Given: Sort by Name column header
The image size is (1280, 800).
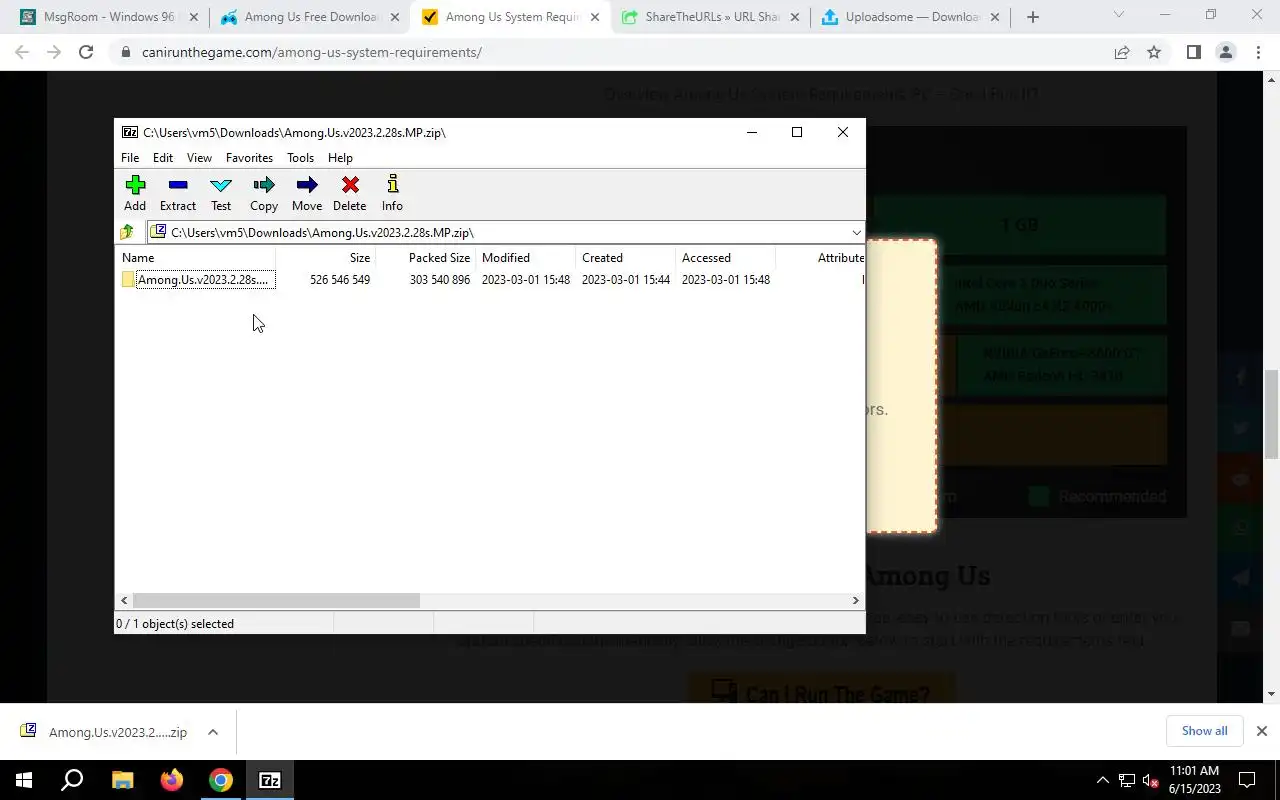Looking at the screenshot, I should point(196,258).
